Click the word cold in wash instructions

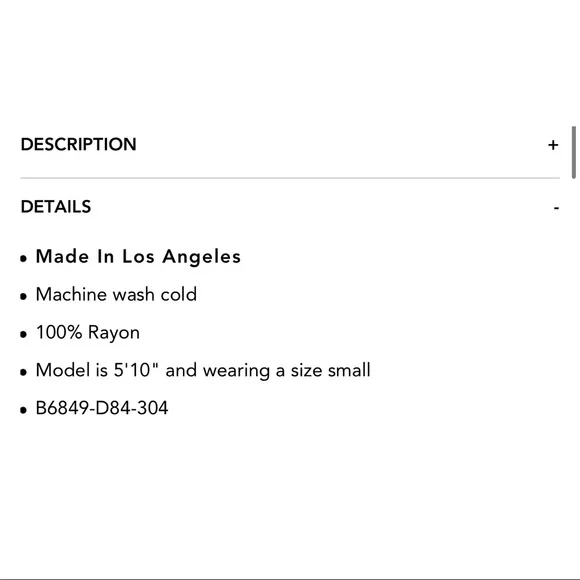179,294
